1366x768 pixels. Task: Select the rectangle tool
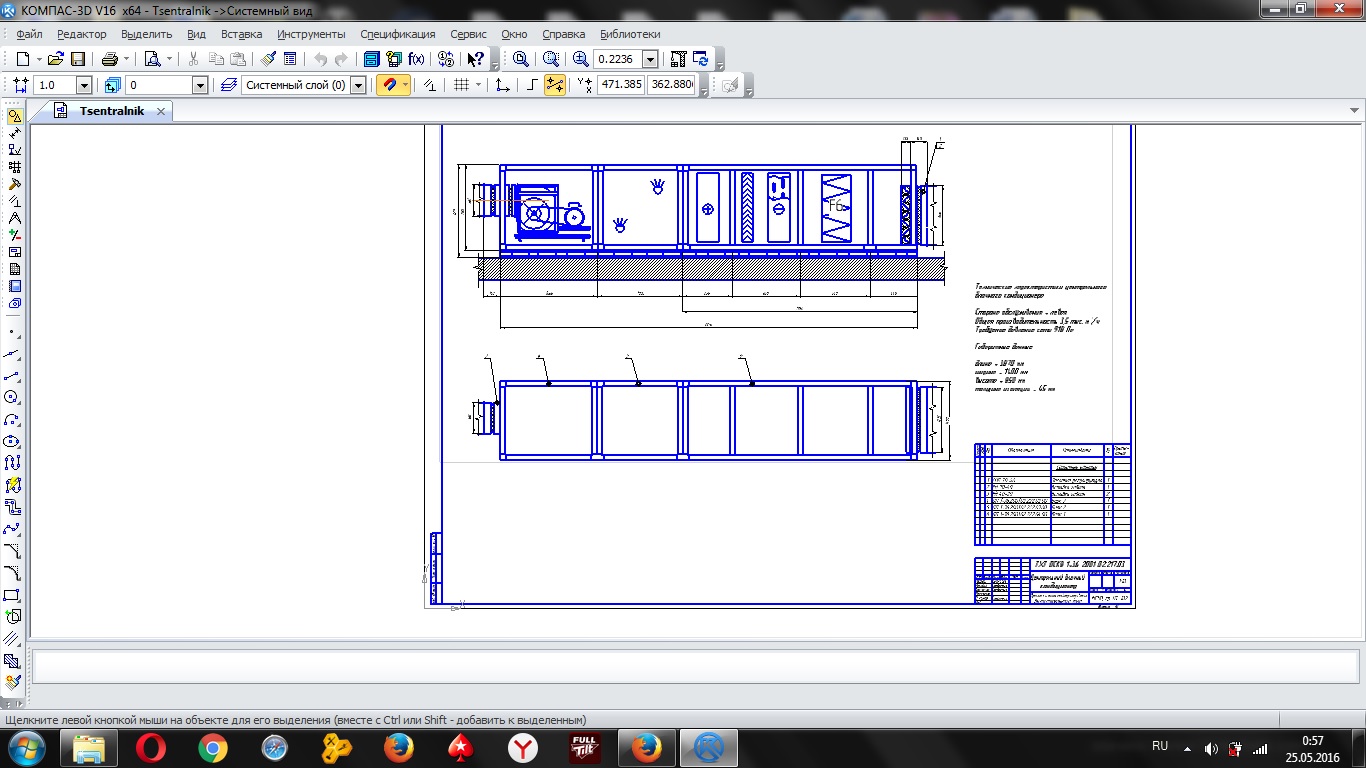13,595
